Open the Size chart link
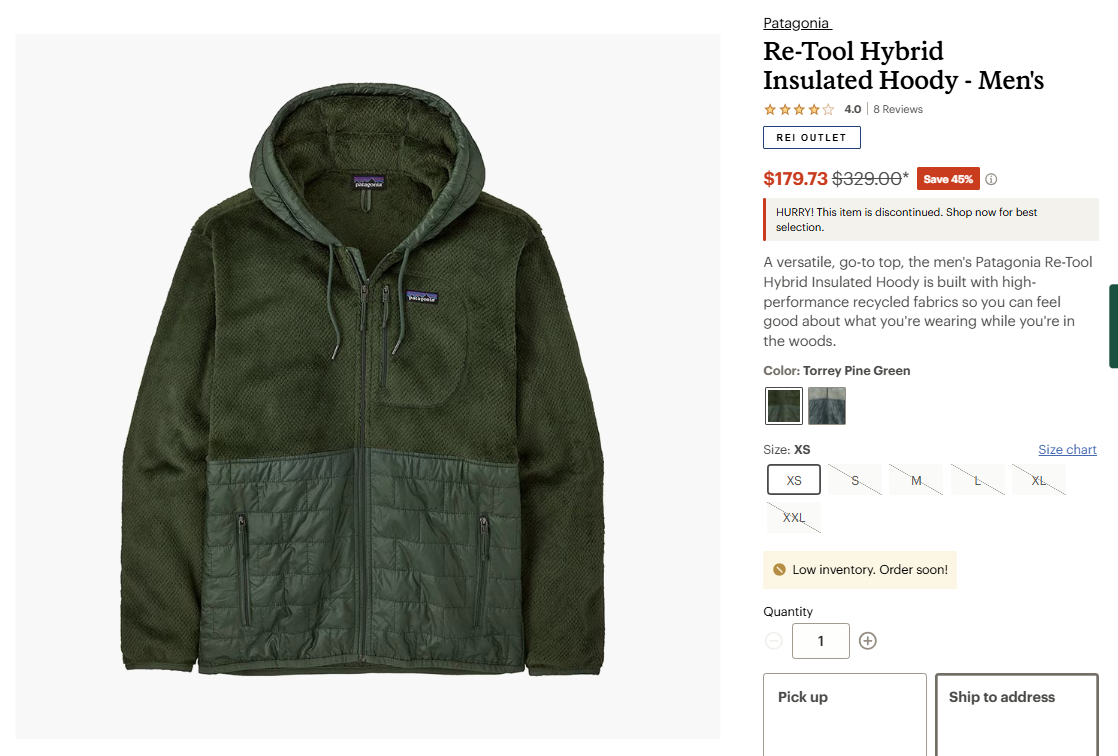Image resolution: width=1118 pixels, height=756 pixels. point(1067,449)
